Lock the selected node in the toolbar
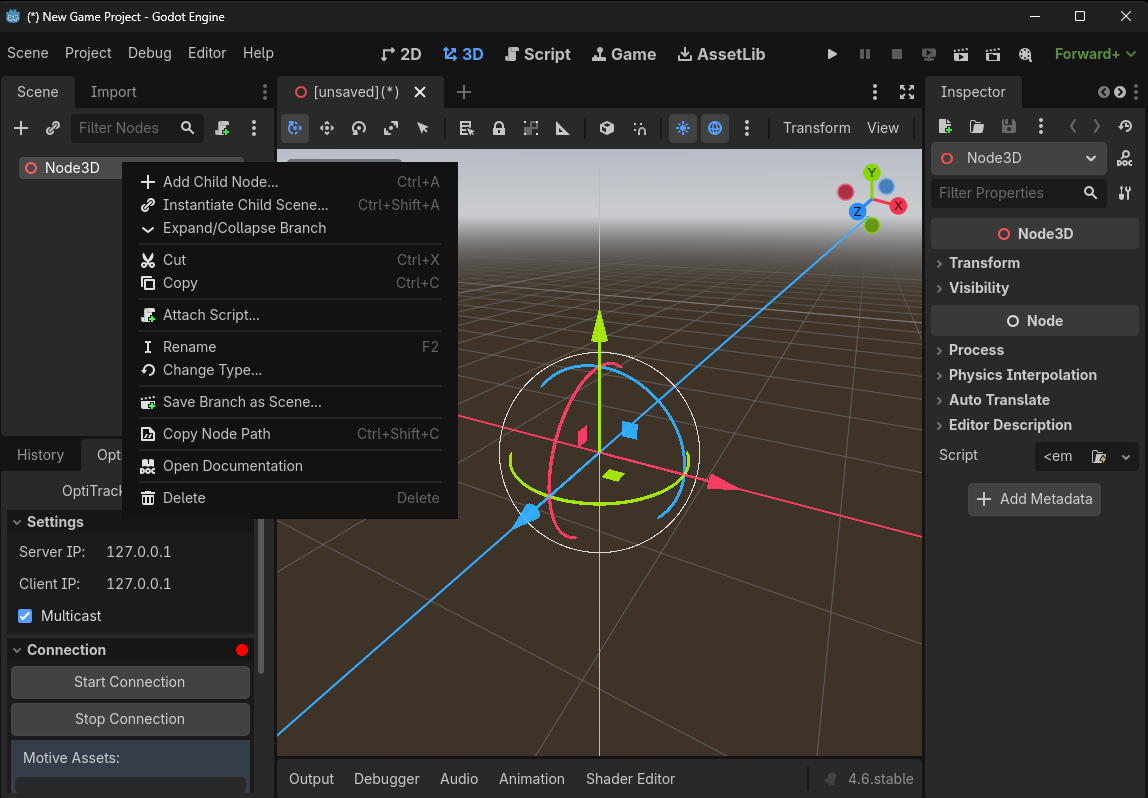Screen dimensions: 1148x798 pos(499,128)
